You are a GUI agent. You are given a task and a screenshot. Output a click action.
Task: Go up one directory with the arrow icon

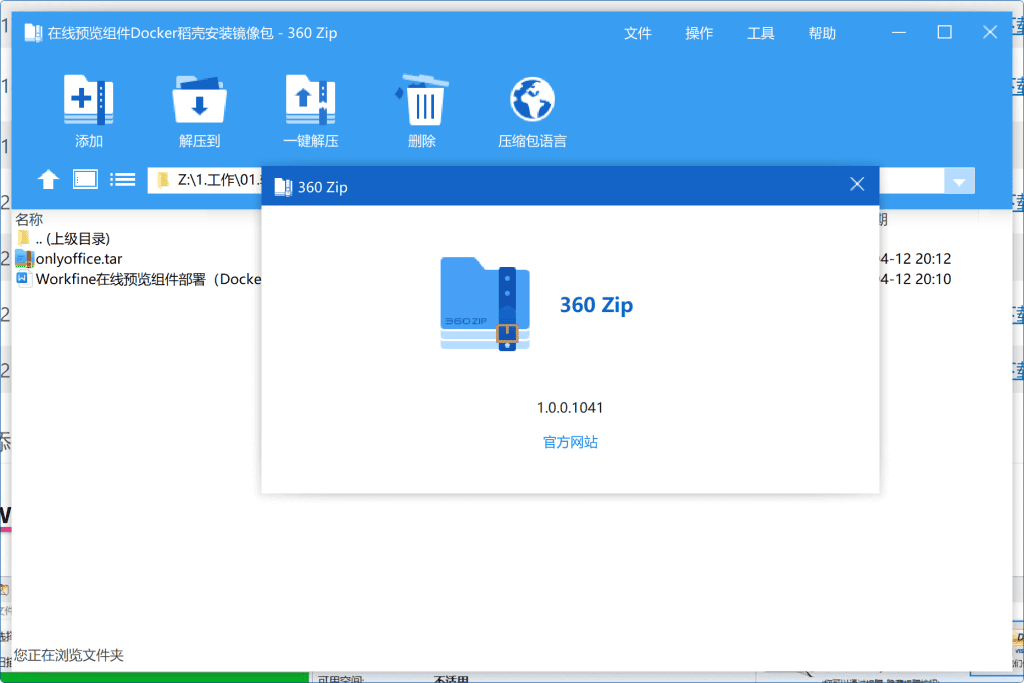[x=48, y=180]
